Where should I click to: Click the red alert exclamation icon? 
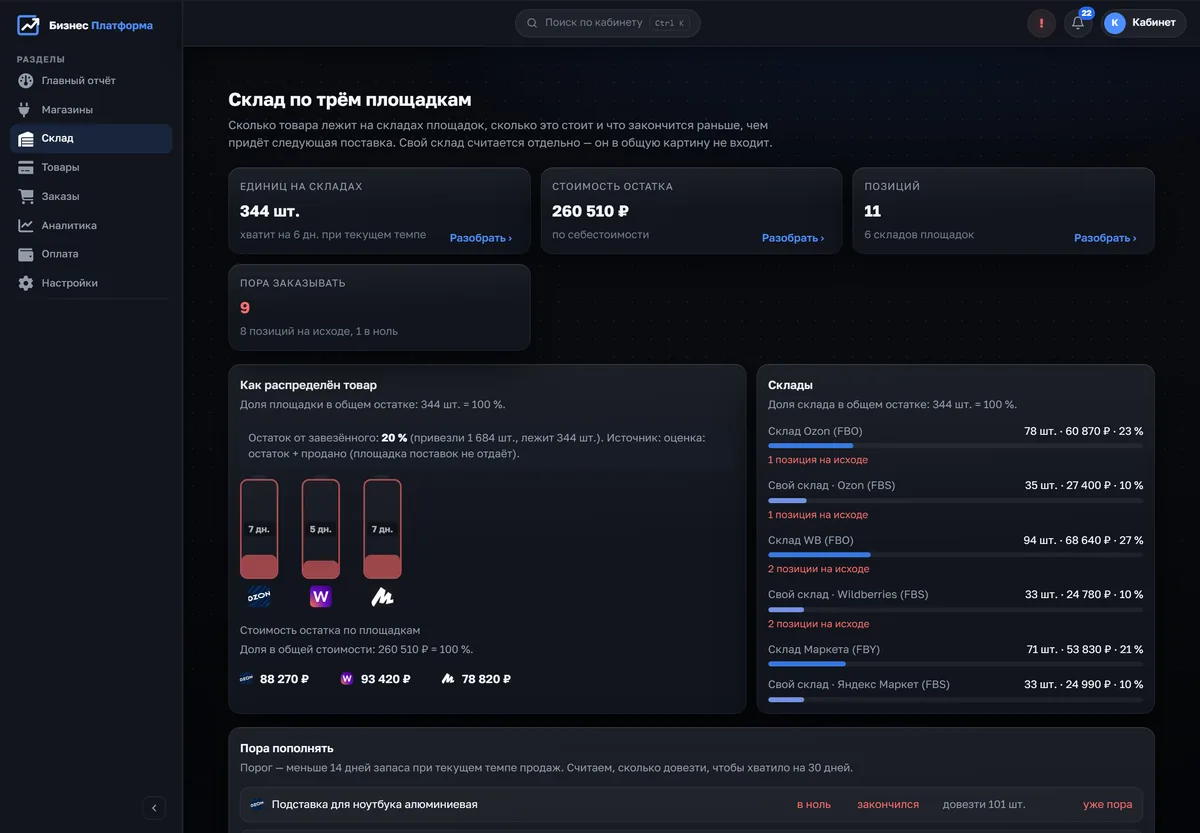tap(1042, 23)
